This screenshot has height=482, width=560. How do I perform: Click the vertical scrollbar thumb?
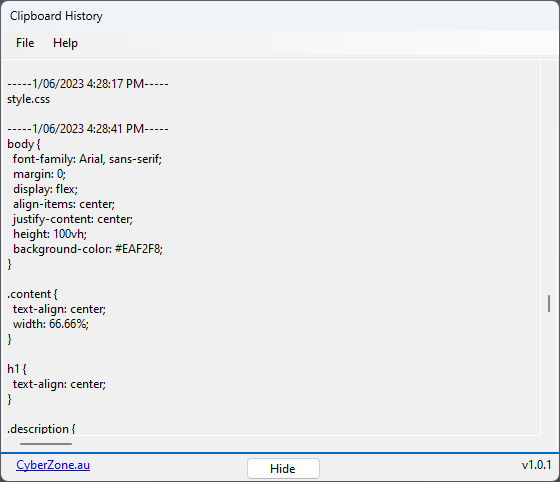[549, 303]
